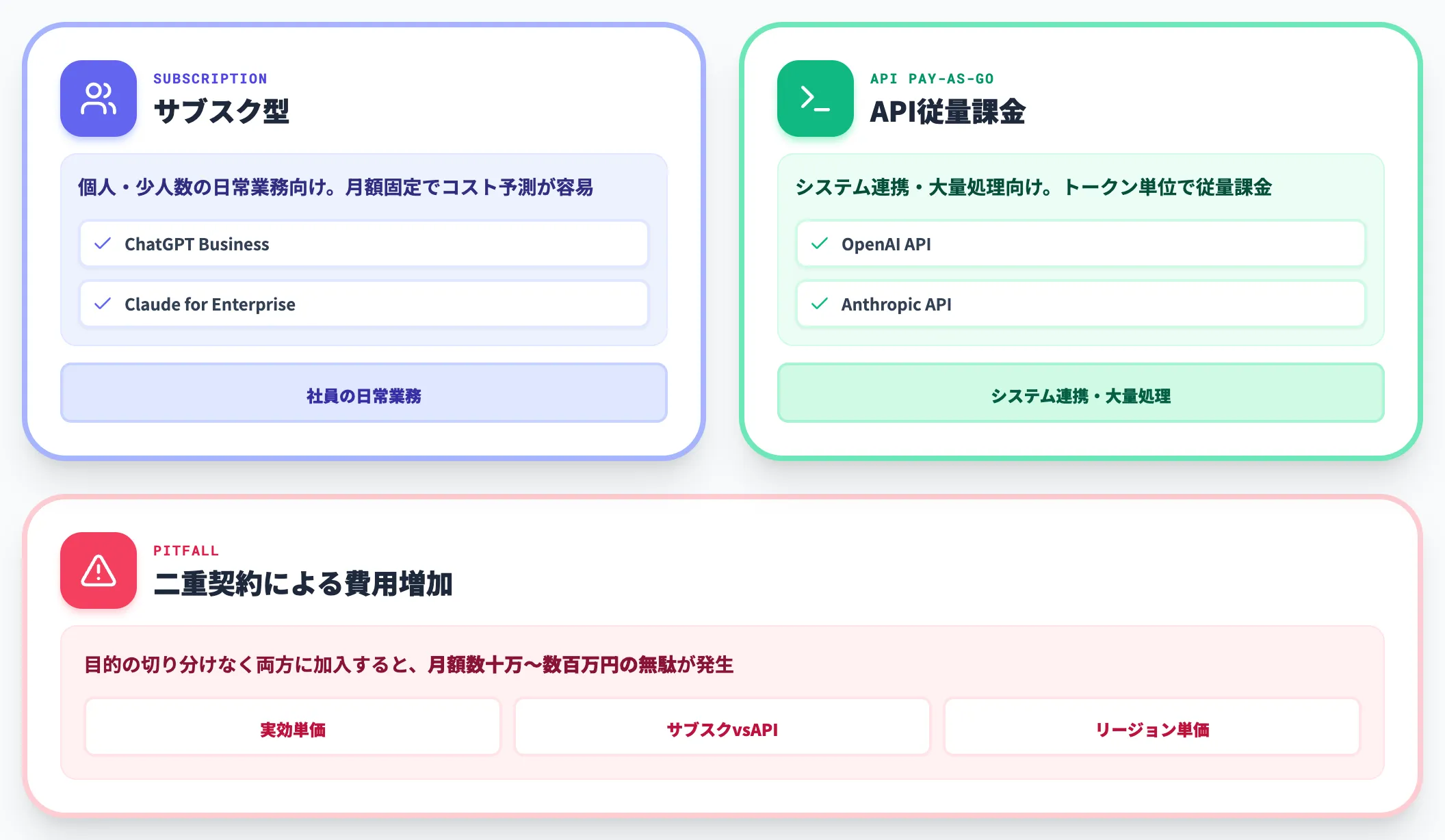This screenshot has width=1445, height=840.
Task: Click the システム連携・大量処理向け。トークン単位 description text
Action: (1033, 187)
